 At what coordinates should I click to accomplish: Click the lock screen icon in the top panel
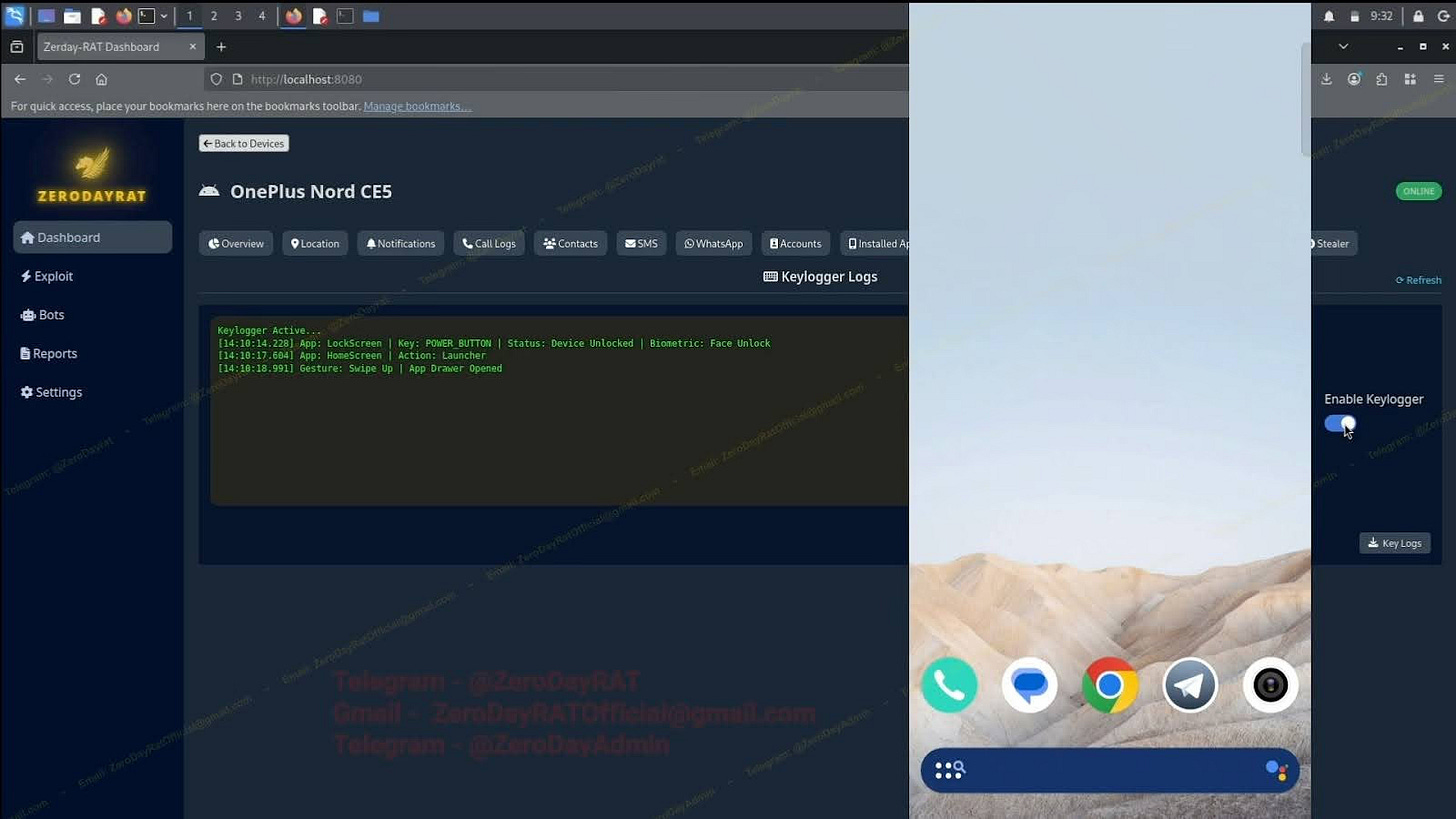click(1418, 16)
